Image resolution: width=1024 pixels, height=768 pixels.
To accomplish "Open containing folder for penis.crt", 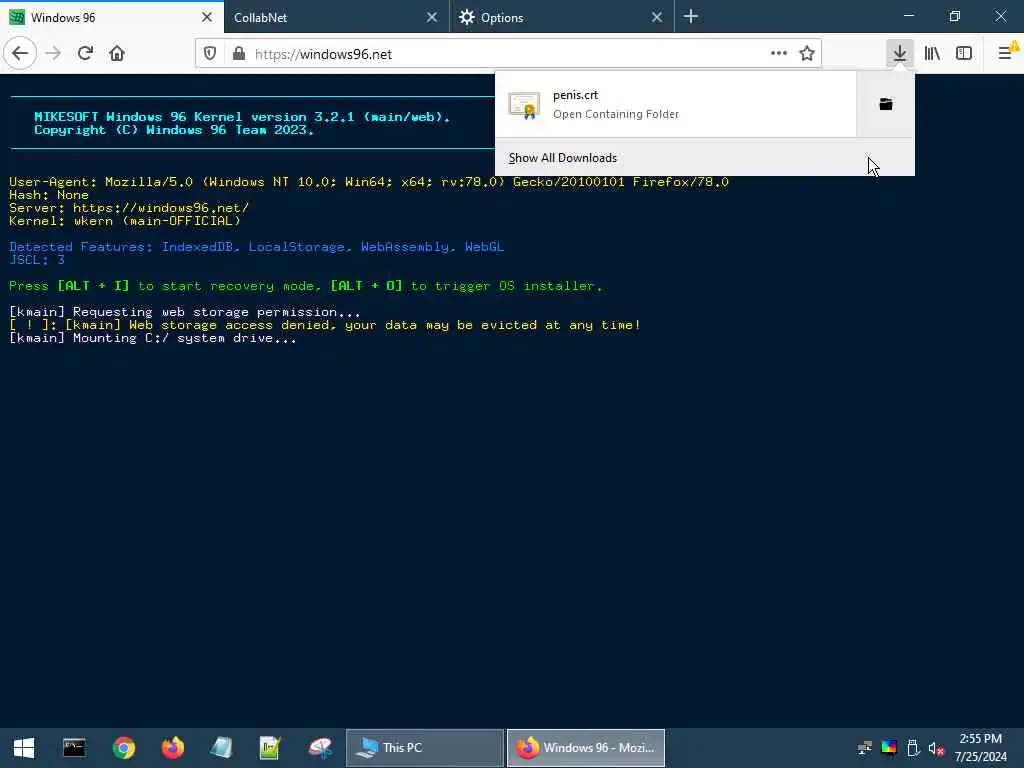I will (x=886, y=104).
